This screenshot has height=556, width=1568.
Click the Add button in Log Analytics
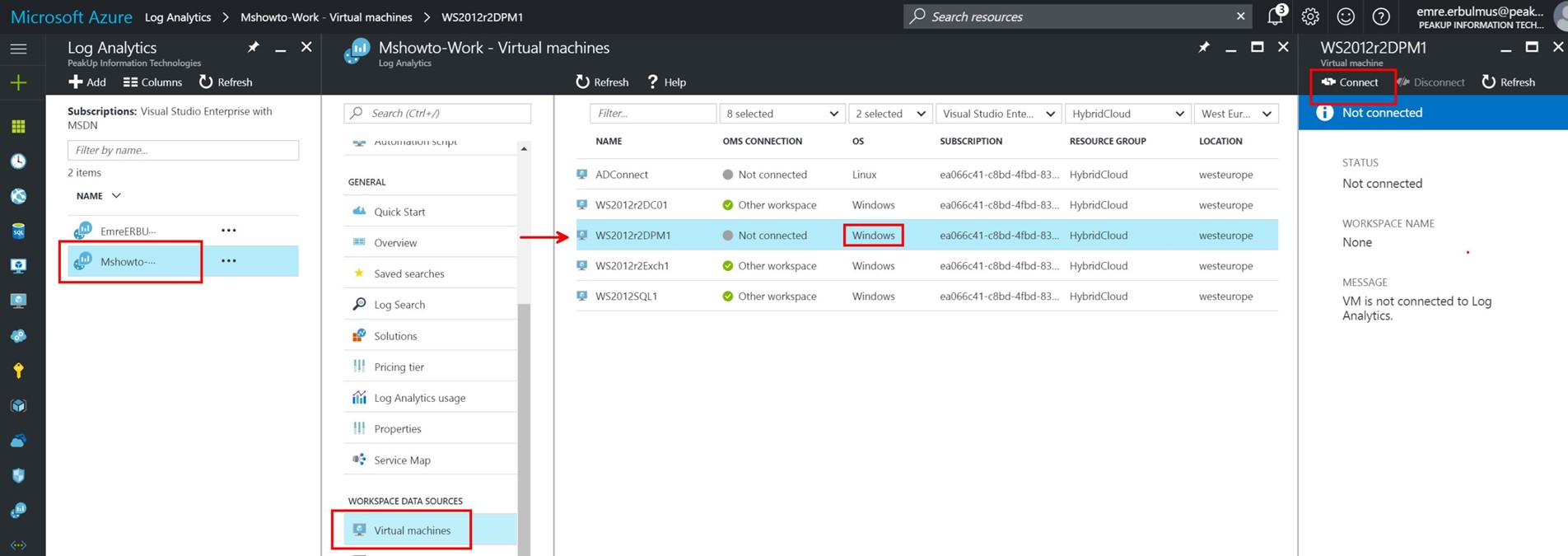[x=87, y=82]
